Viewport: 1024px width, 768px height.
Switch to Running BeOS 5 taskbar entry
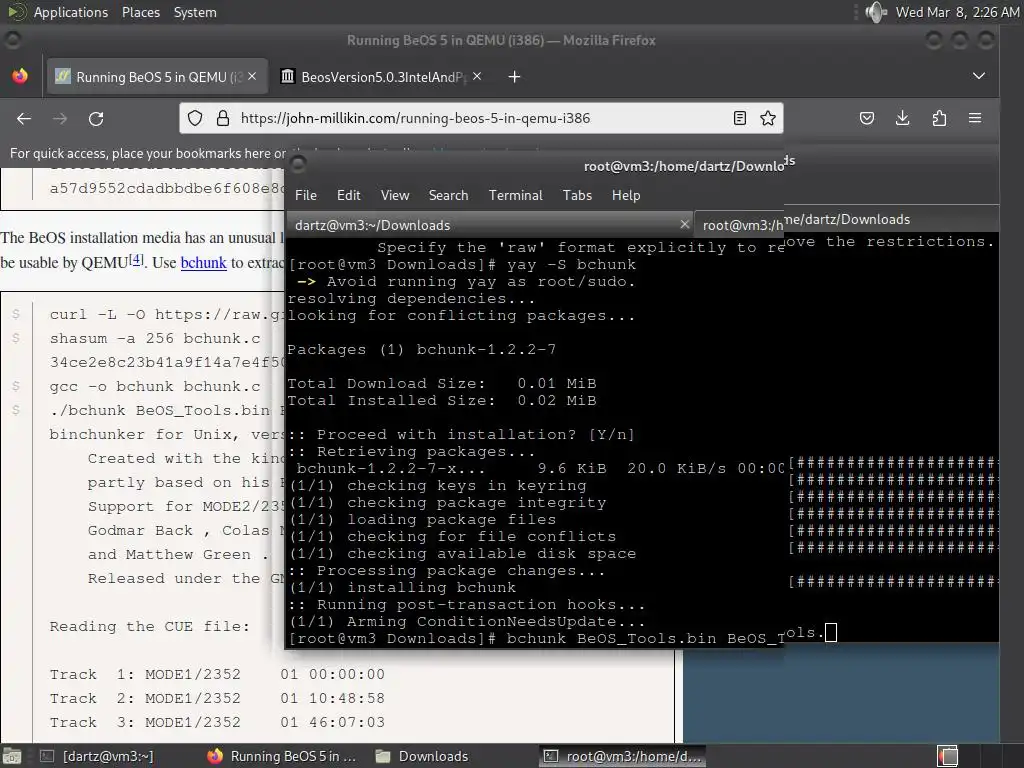tap(281, 756)
